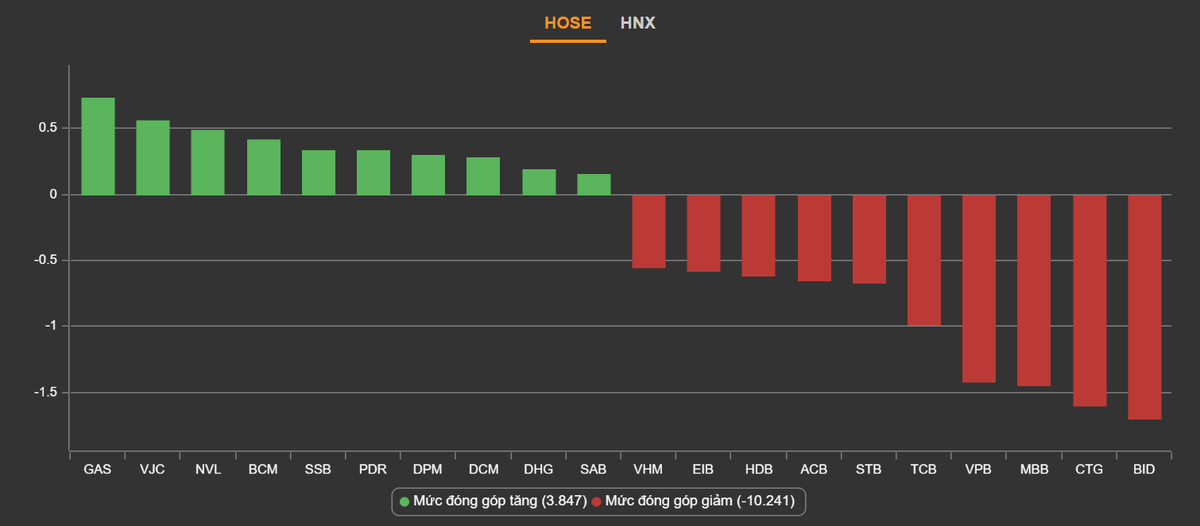Click the red legend dot for giảm
The width and height of the screenshot is (1200, 526).
point(597,501)
